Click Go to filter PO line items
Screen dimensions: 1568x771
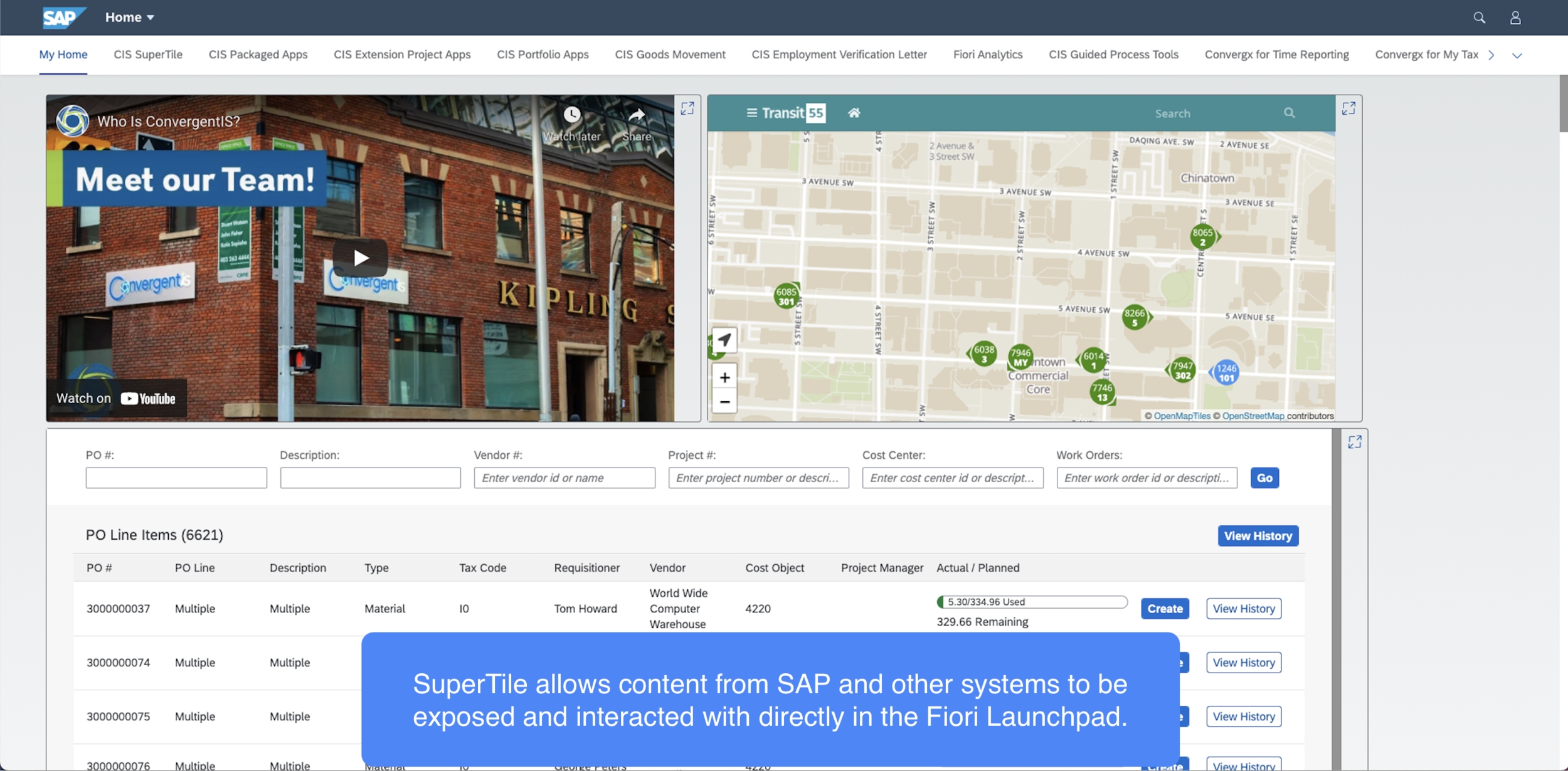coord(1265,478)
